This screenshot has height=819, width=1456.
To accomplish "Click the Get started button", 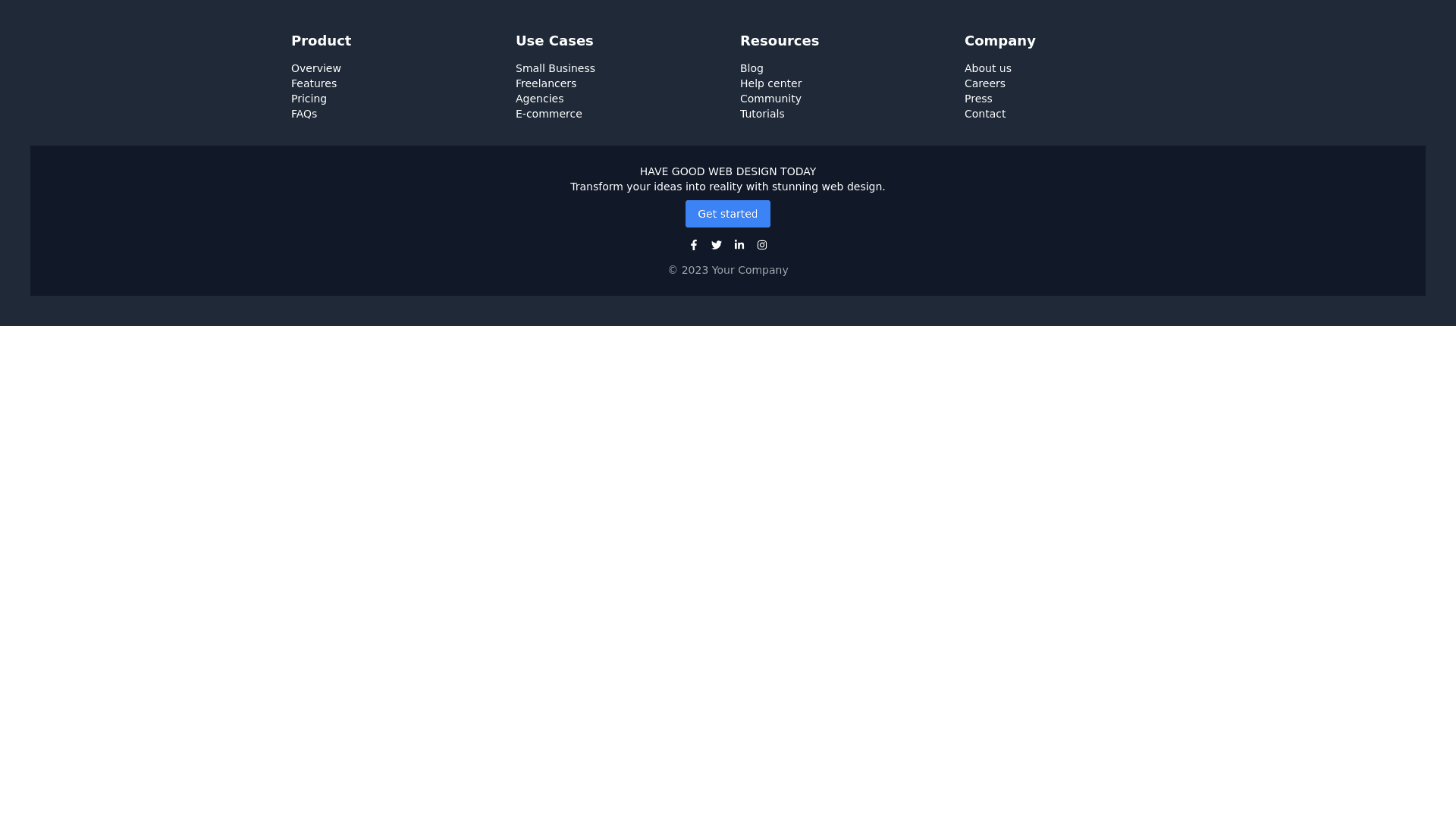I will coord(727,214).
